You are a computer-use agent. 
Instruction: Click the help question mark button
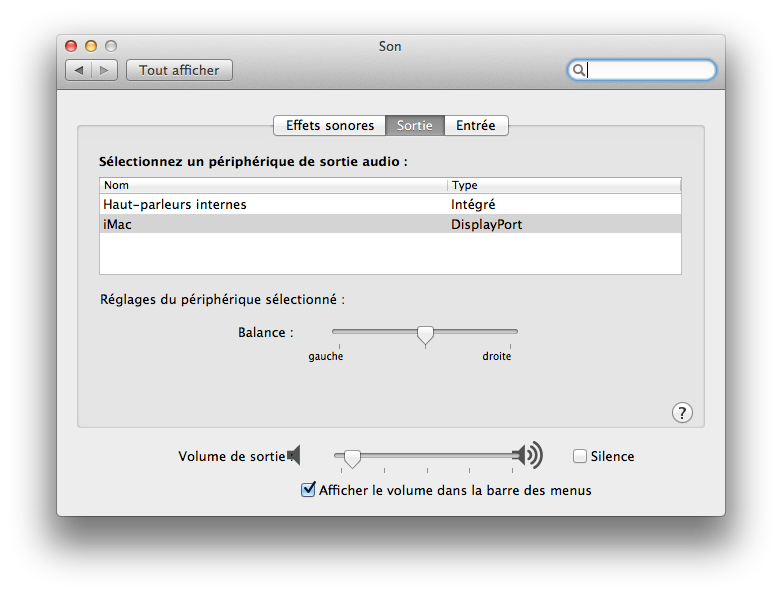(682, 413)
